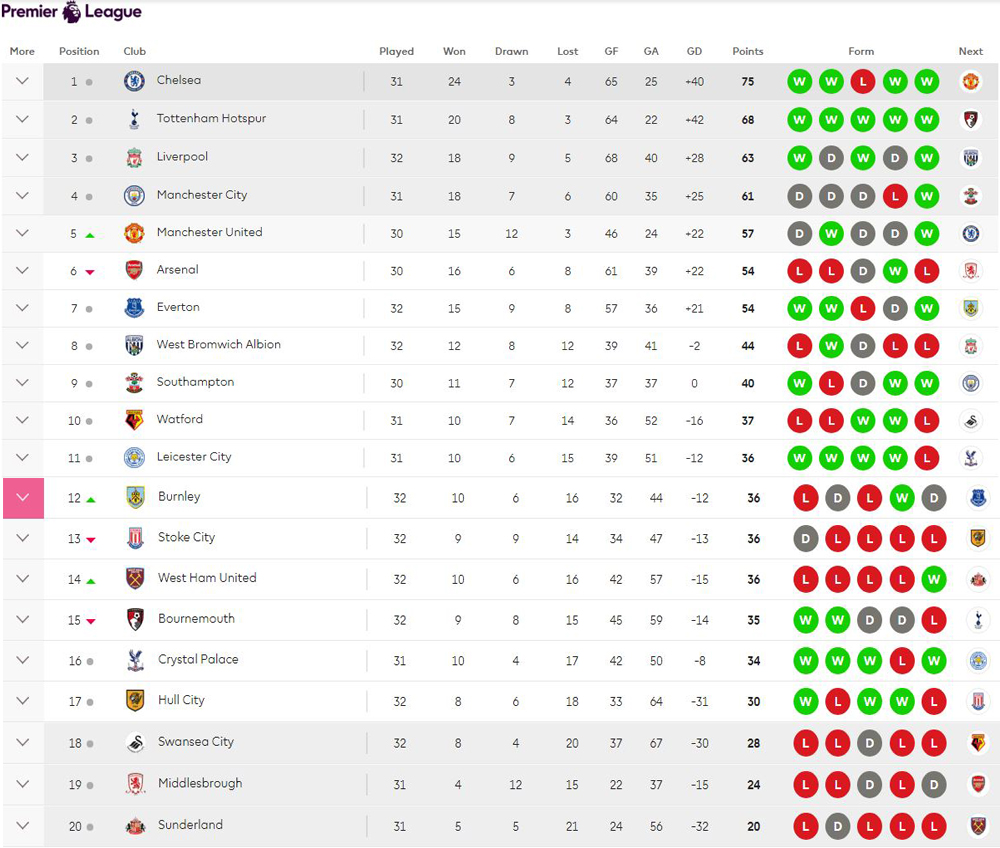Open the Crystal Palace club link
This screenshot has width=1000, height=848.
[x=198, y=659]
